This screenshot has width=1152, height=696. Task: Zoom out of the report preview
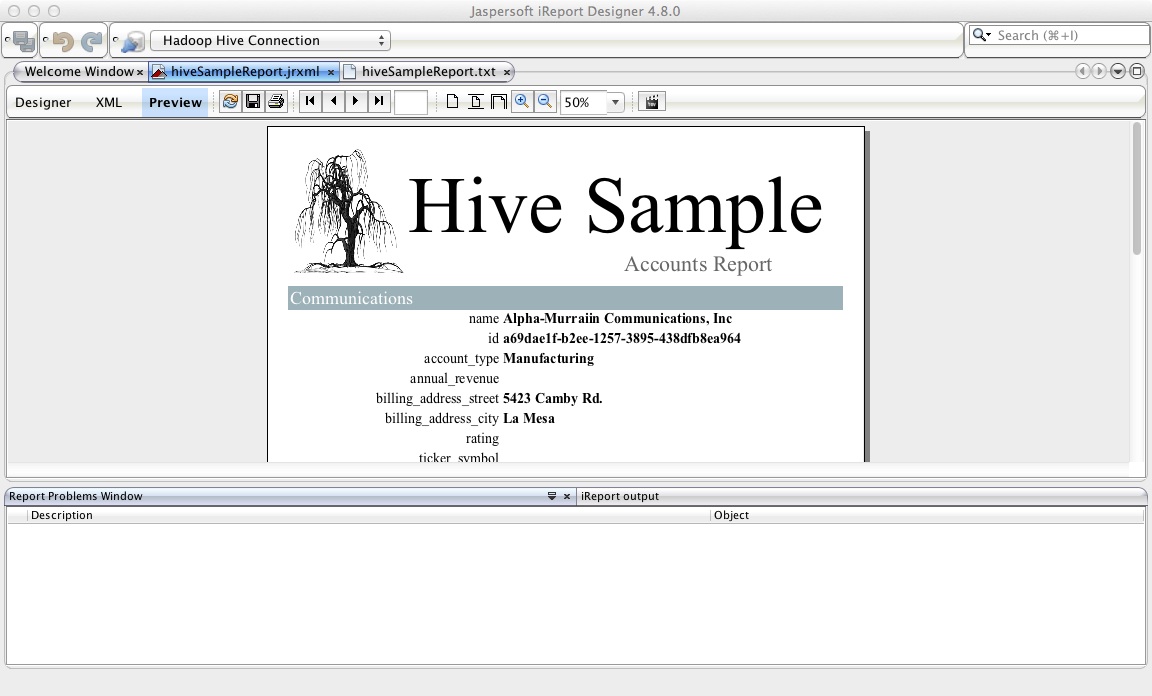coord(544,101)
